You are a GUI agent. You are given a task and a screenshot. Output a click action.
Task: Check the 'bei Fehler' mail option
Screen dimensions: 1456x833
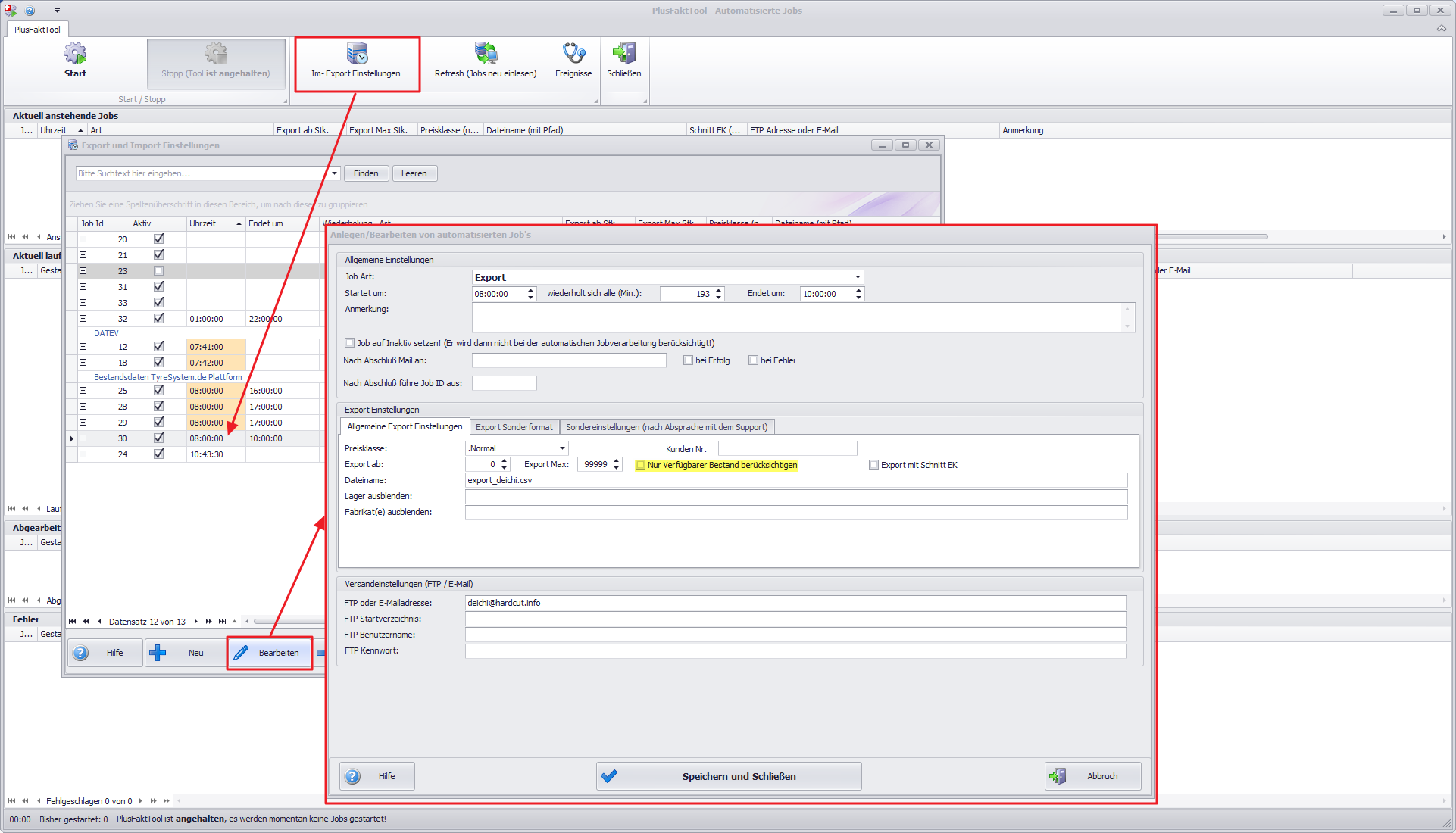coord(753,360)
